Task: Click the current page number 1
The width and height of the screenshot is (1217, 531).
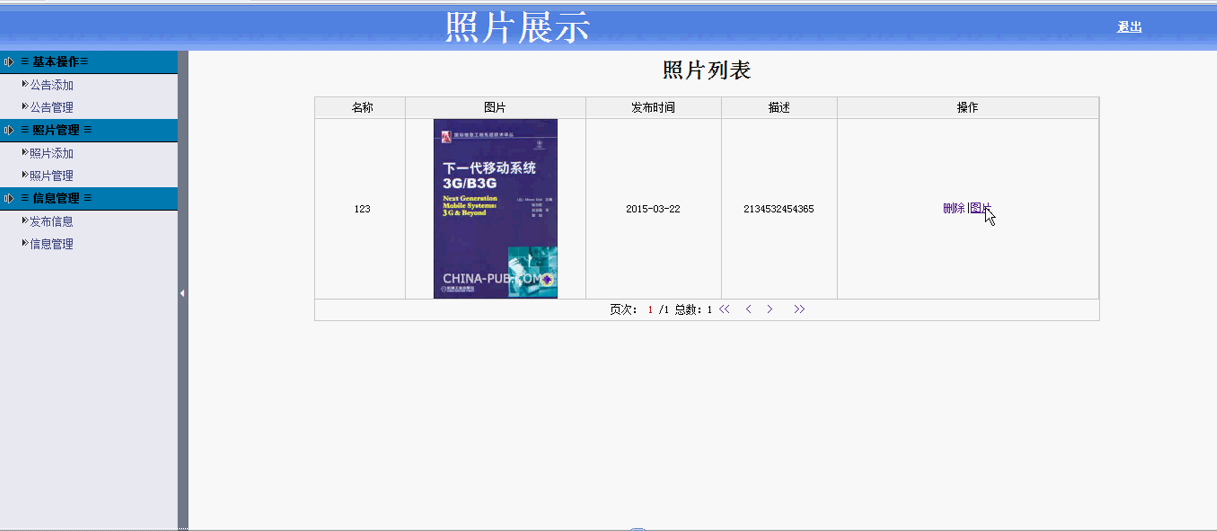Action: pos(650,310)
